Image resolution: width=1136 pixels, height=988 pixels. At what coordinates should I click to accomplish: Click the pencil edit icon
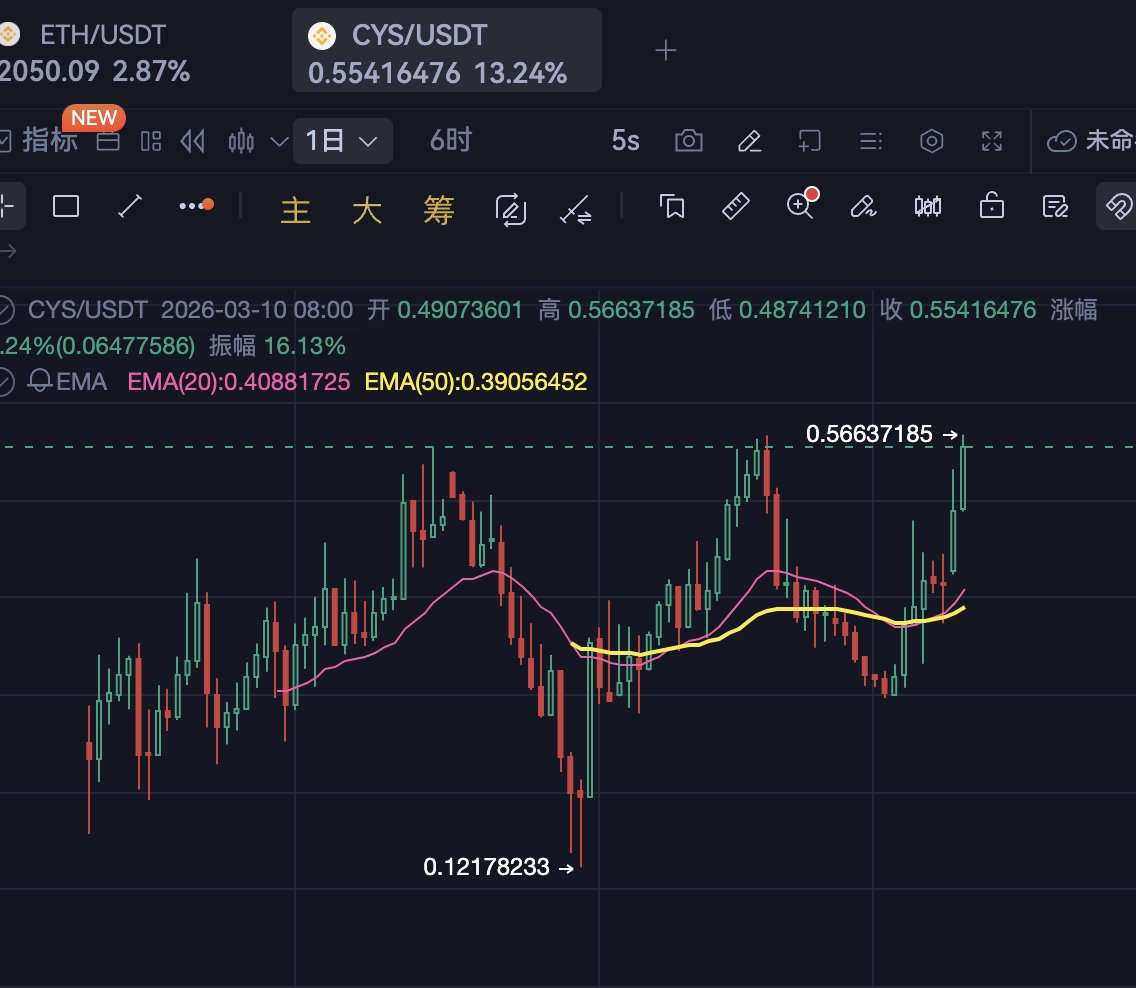(x=749, y=141)
